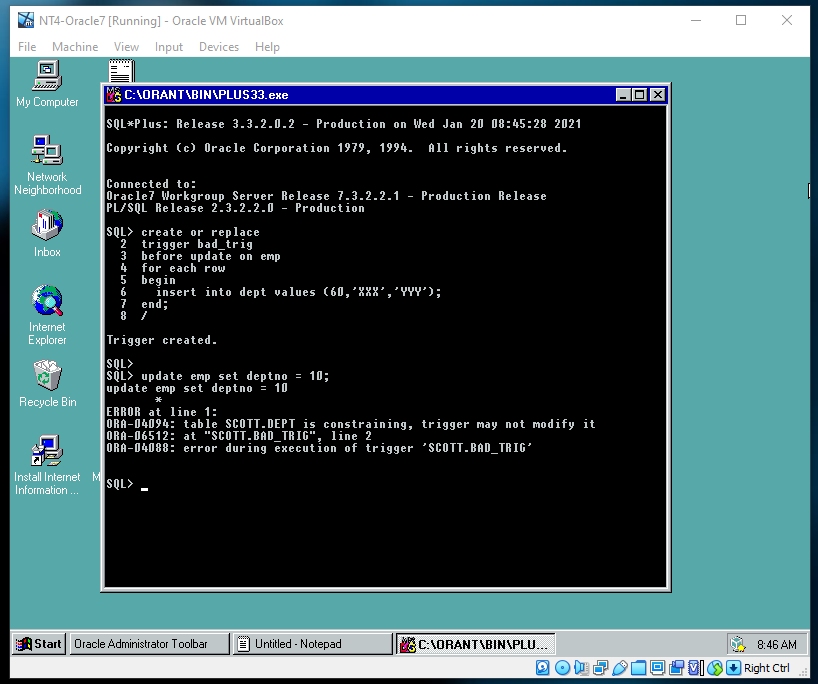Select the My Computer desktop icon
The image size is (818, 684).
click(47, 84)
